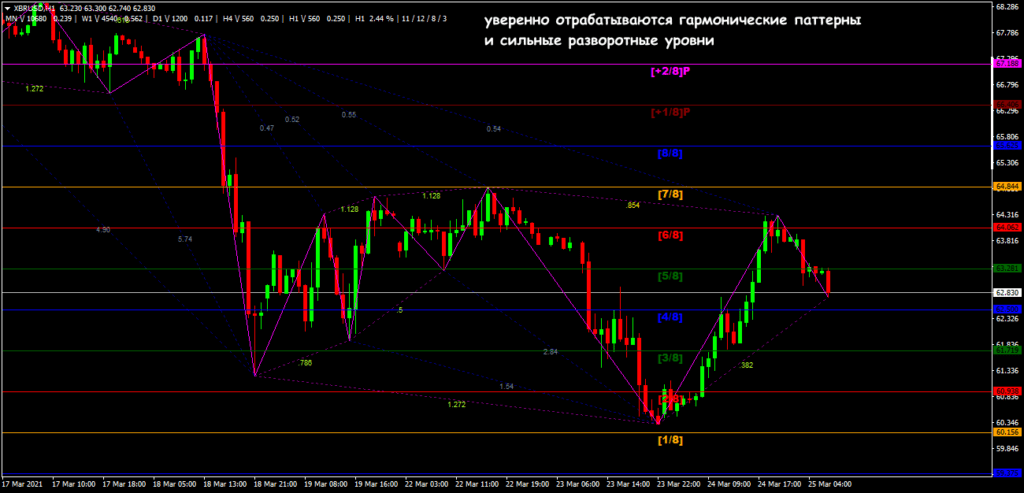Select the red [6/8] level label

[670, 236]
